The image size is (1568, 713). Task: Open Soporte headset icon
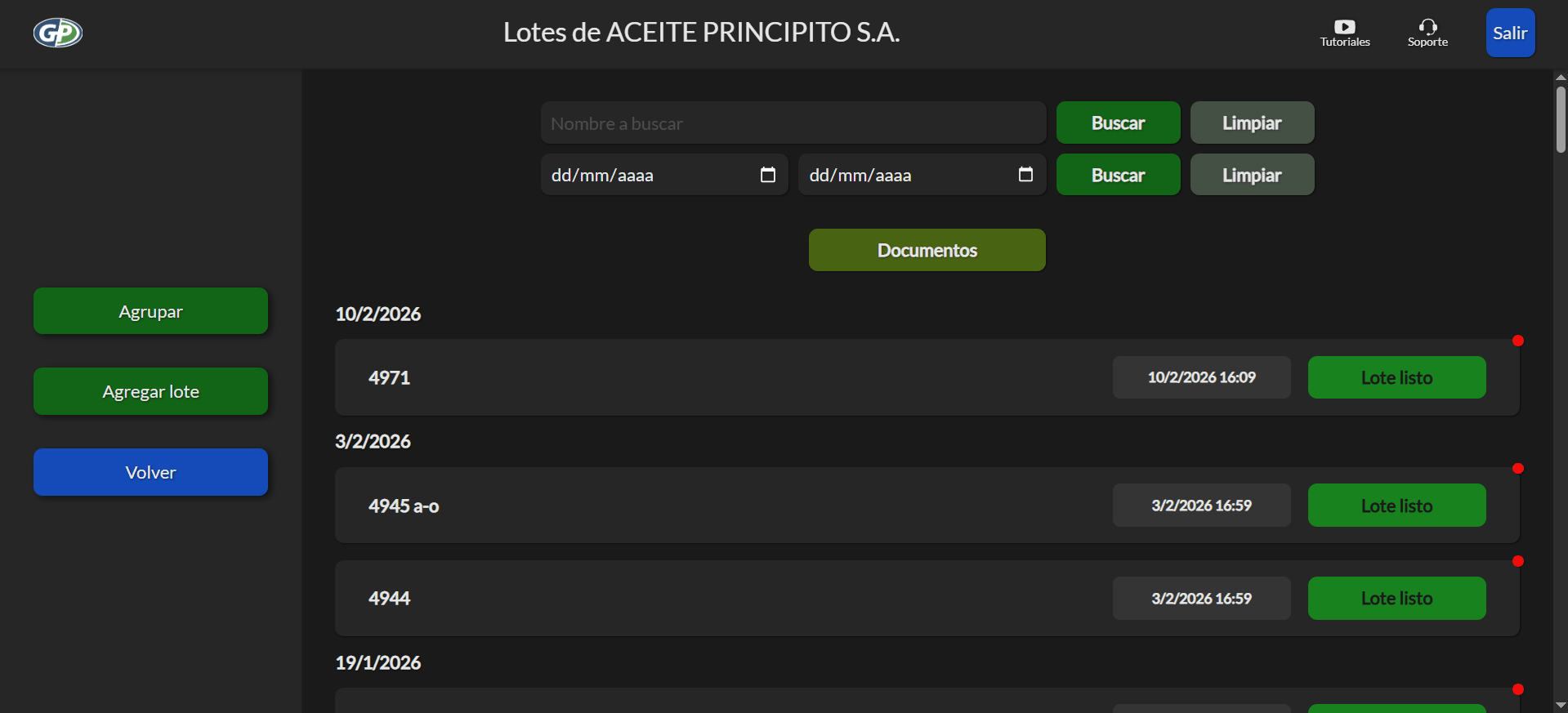pos(1427,27)
